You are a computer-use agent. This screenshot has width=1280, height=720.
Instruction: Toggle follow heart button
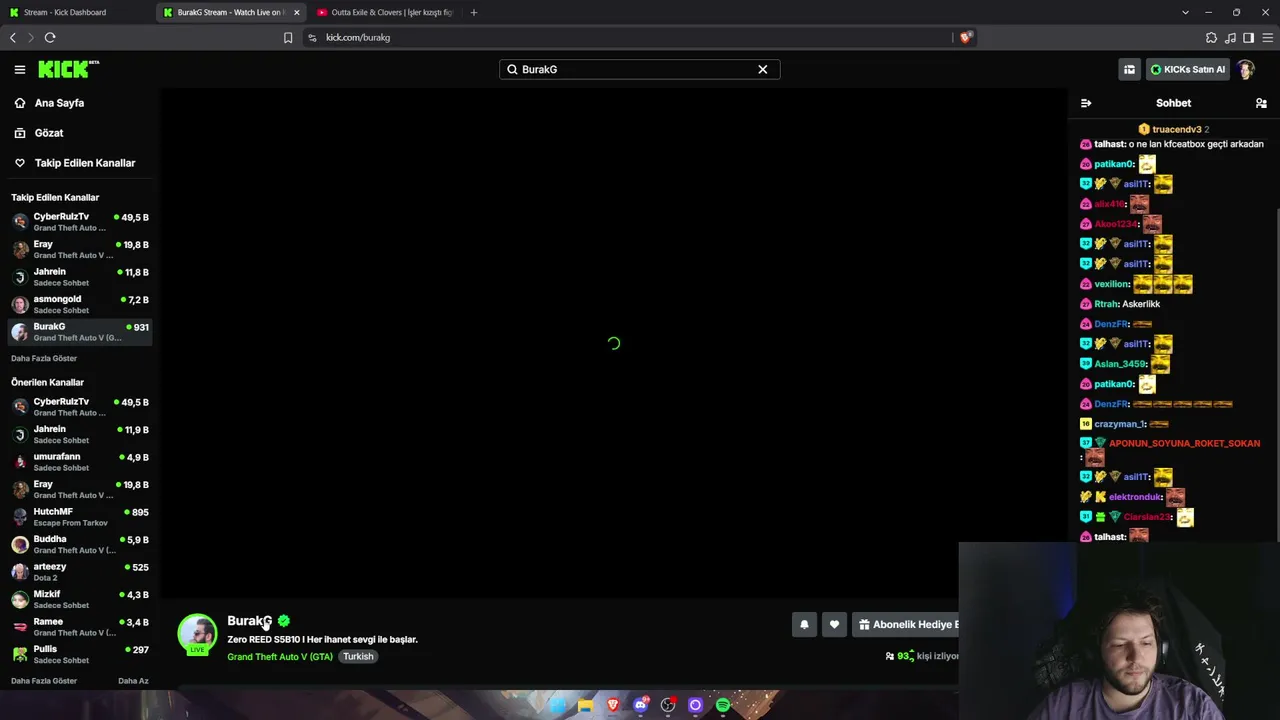[x=834, y=625]
